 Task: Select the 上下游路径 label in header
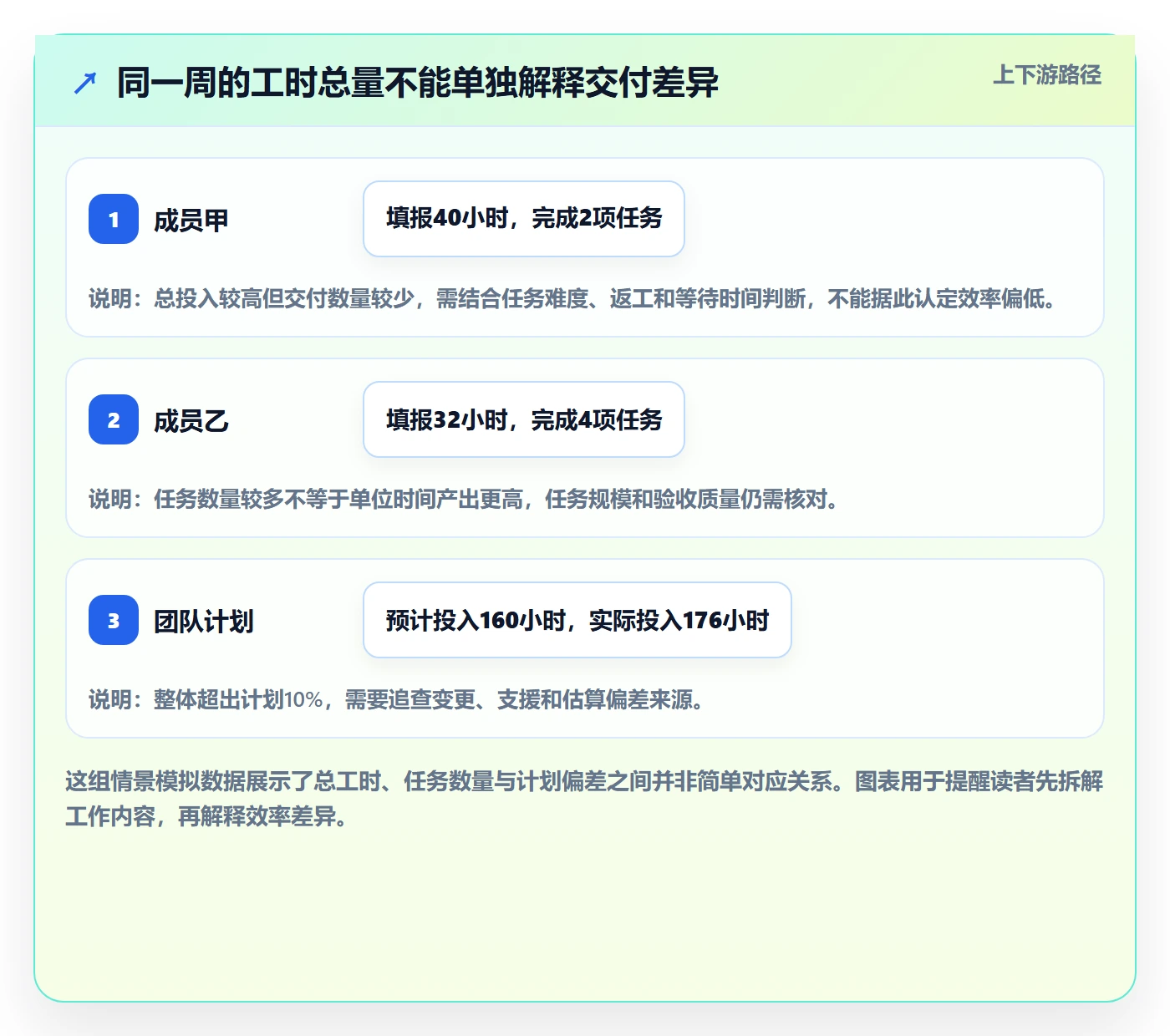point(1047,75)
